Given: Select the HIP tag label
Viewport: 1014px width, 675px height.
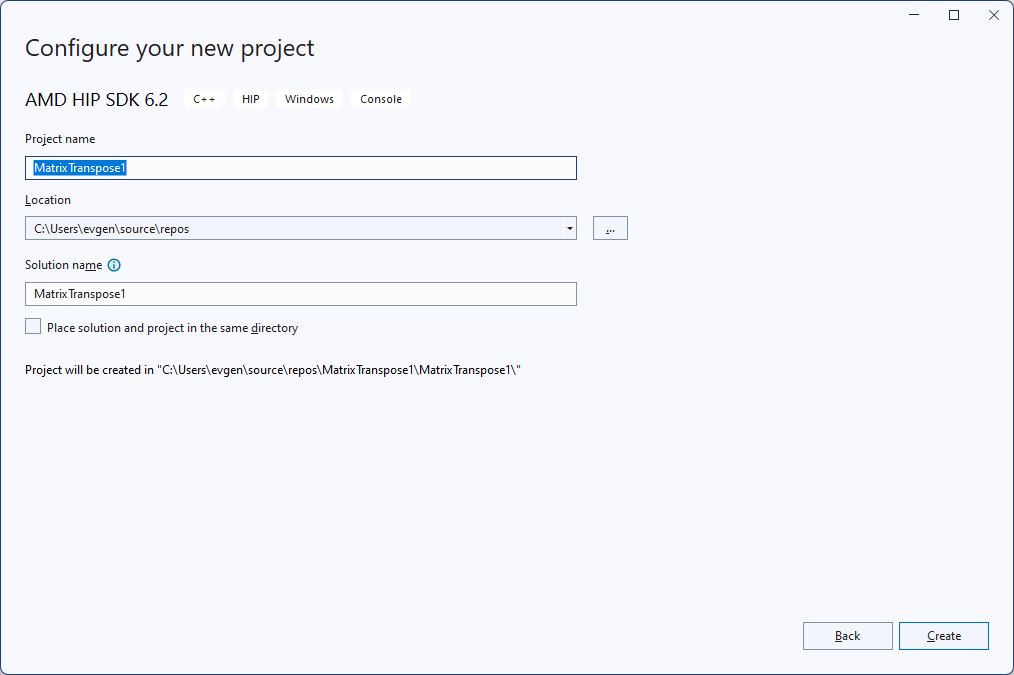Looking at the screenshot, I should point(250,99).
